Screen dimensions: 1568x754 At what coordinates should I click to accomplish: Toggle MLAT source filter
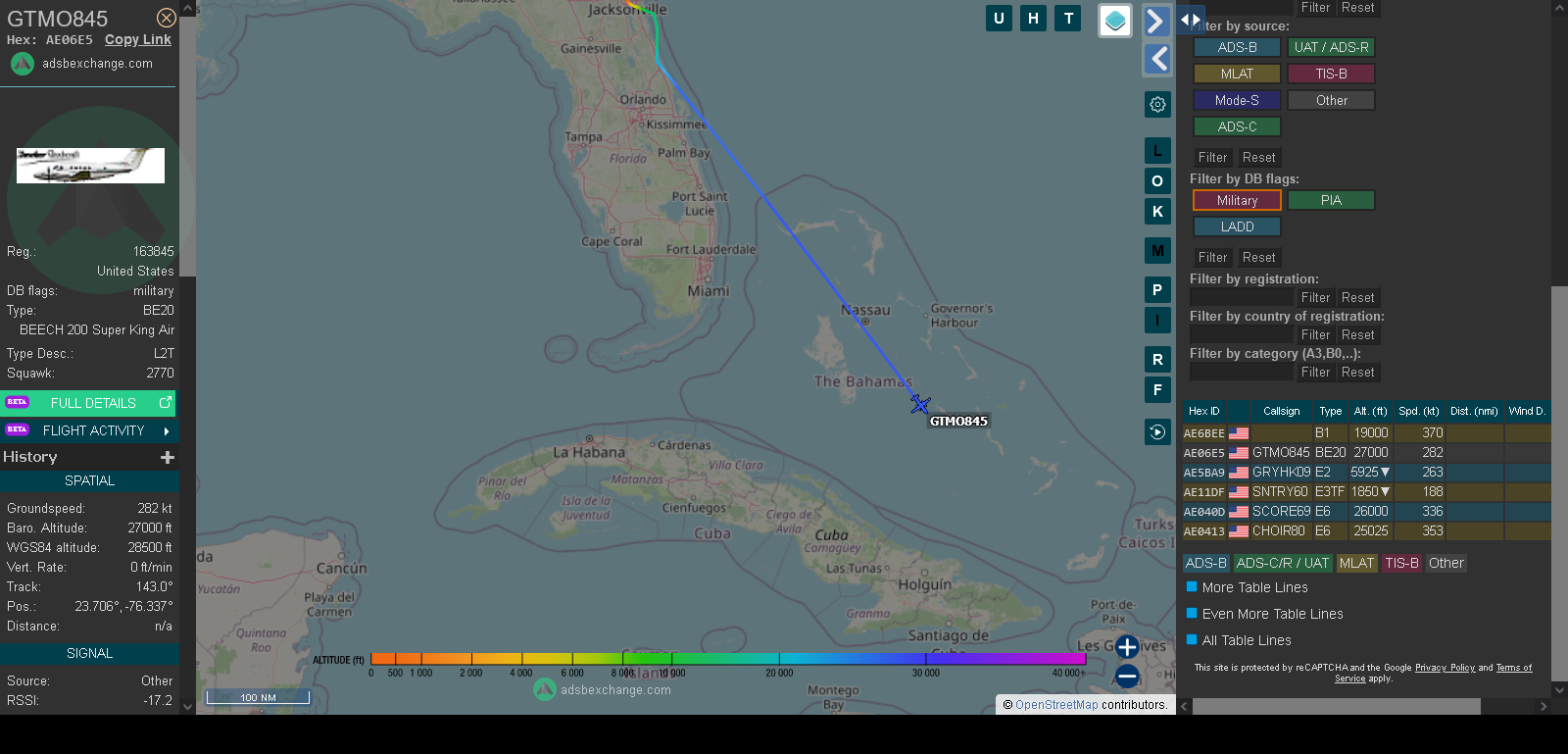(1237, 74)
